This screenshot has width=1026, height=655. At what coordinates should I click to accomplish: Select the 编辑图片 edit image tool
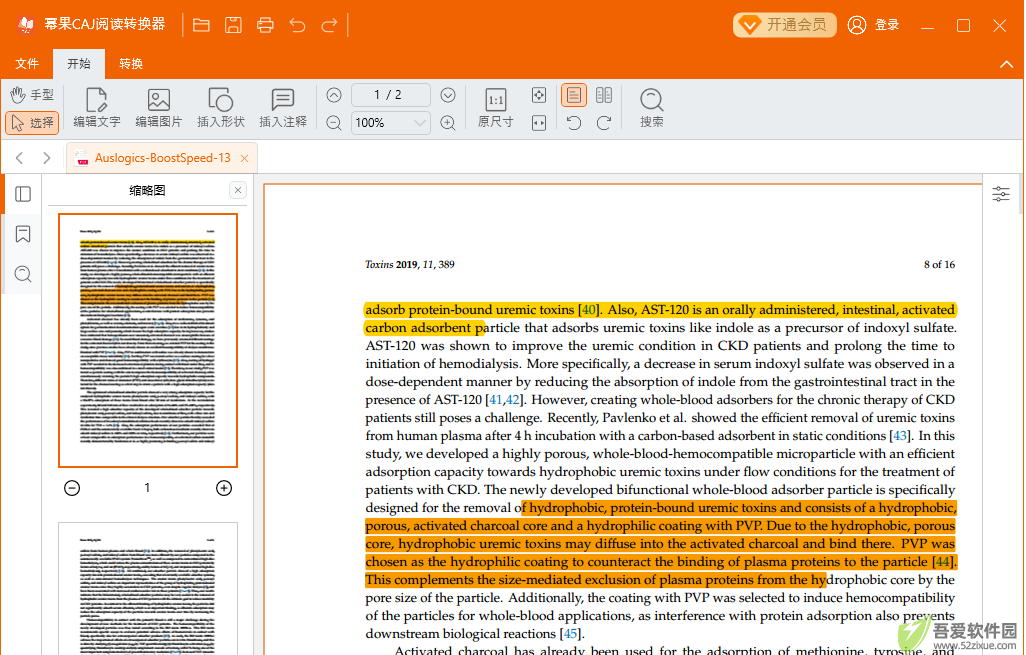pyautogui.click(x=158, y=108)
